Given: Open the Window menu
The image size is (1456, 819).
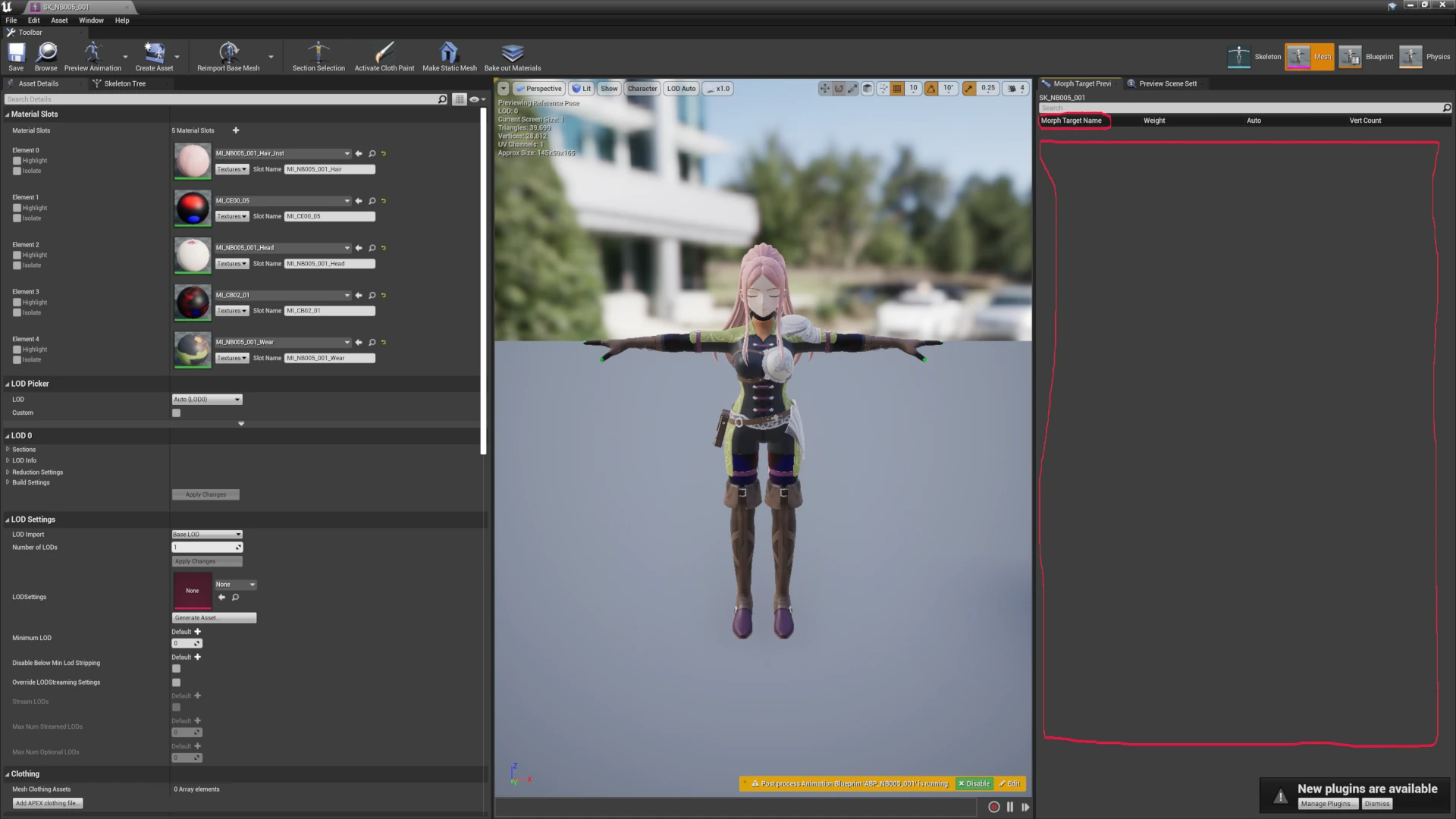Looking at the screenshot, I should click(x=91, y=20).
